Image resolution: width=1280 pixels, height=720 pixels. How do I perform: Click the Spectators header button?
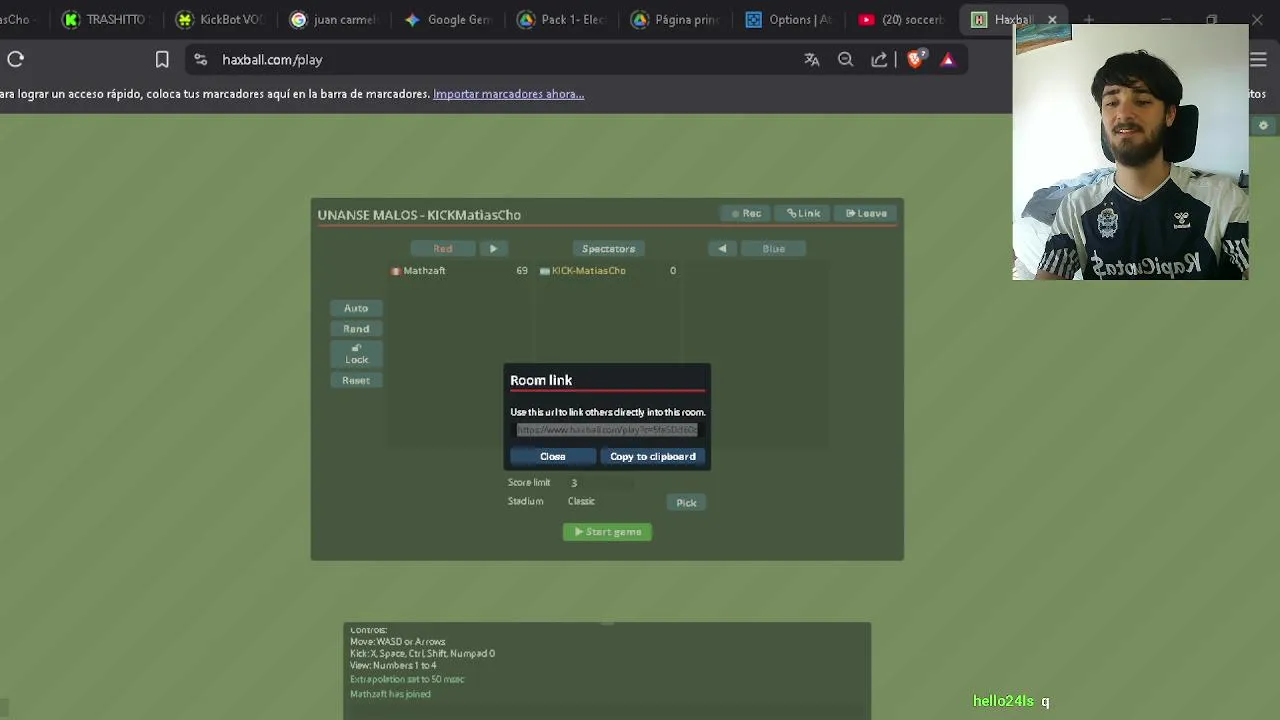tap(608, 248)
